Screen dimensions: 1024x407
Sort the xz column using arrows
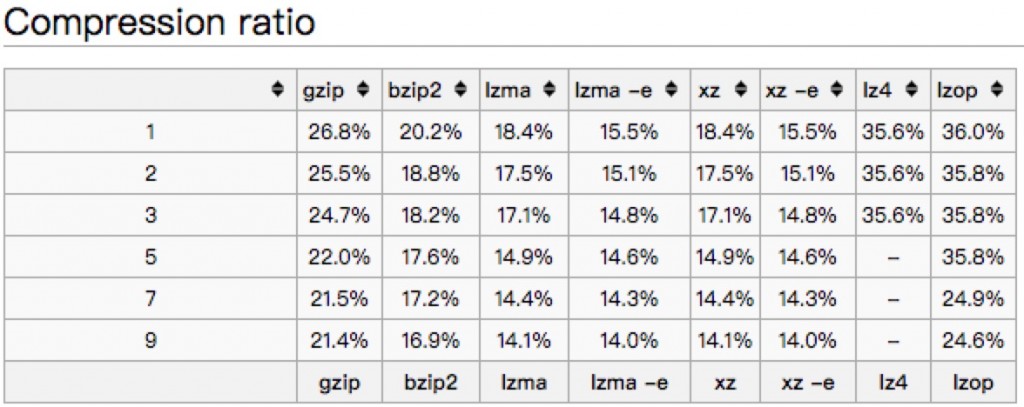[x=741, y=90]
